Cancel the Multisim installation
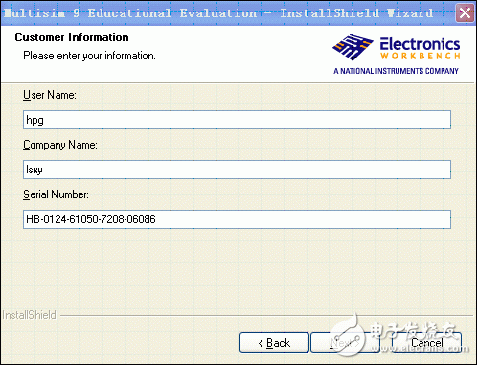This screenshot has height=365, width=477. click(427, 342)
